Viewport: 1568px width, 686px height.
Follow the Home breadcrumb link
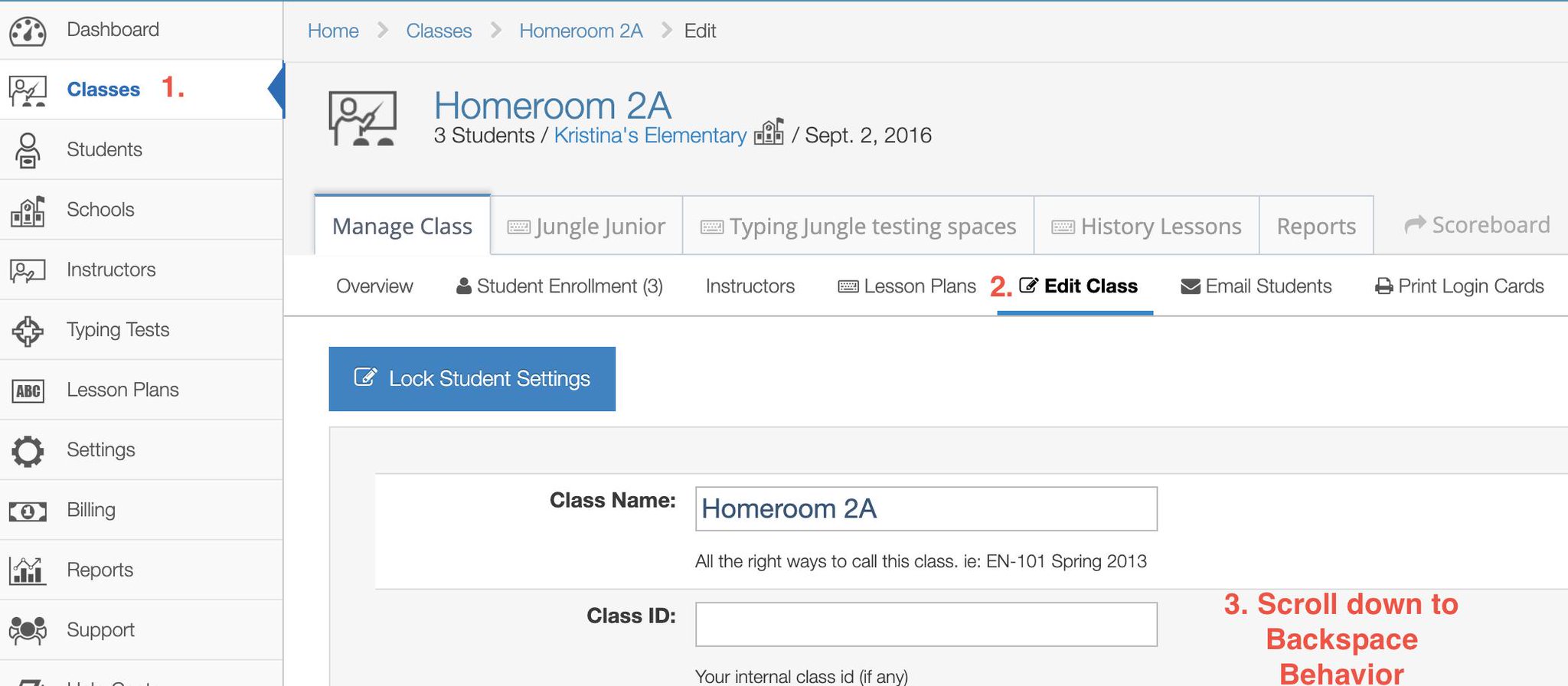333,31
